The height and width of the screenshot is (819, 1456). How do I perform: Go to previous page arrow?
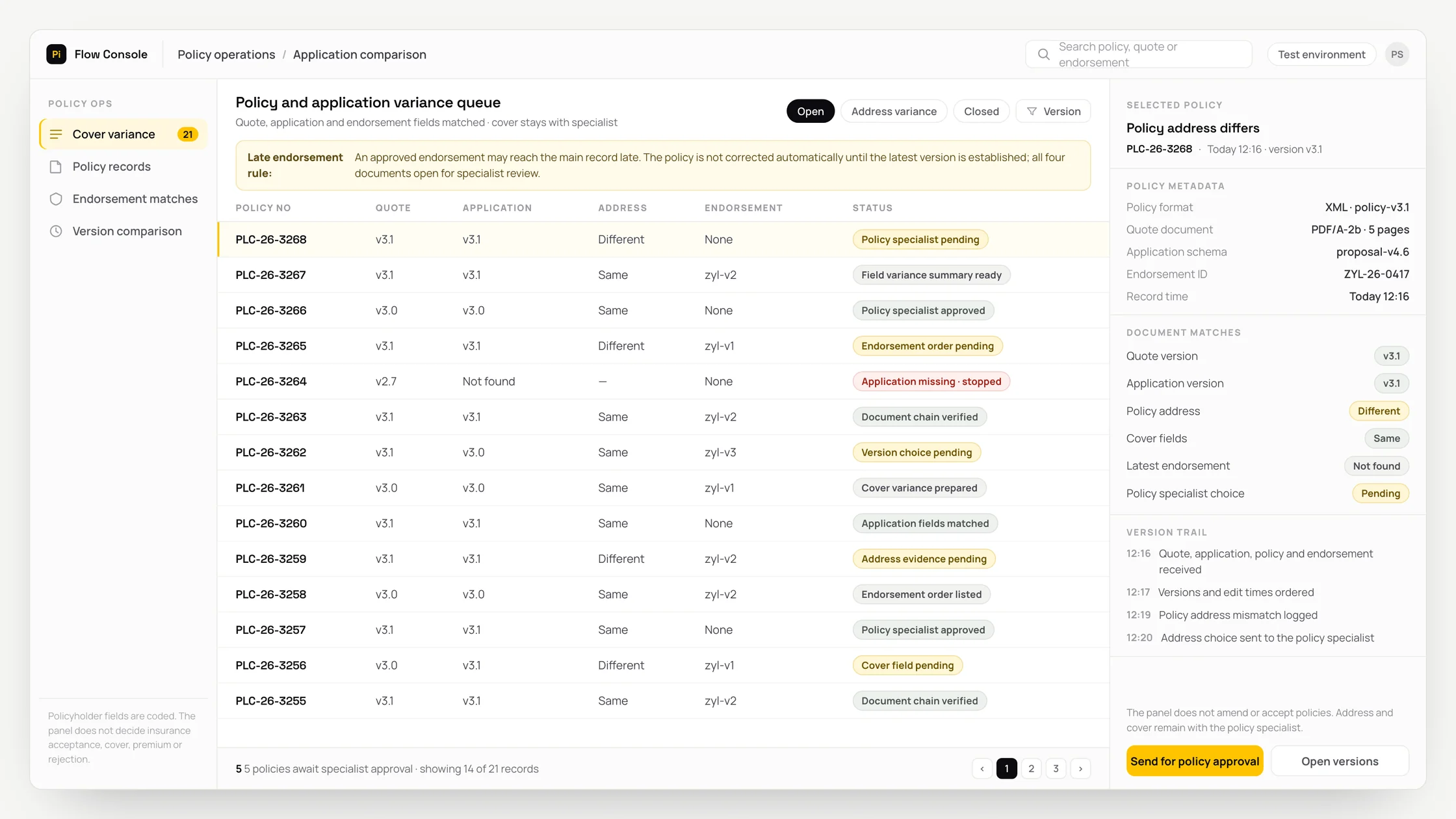tap(982, 768)
